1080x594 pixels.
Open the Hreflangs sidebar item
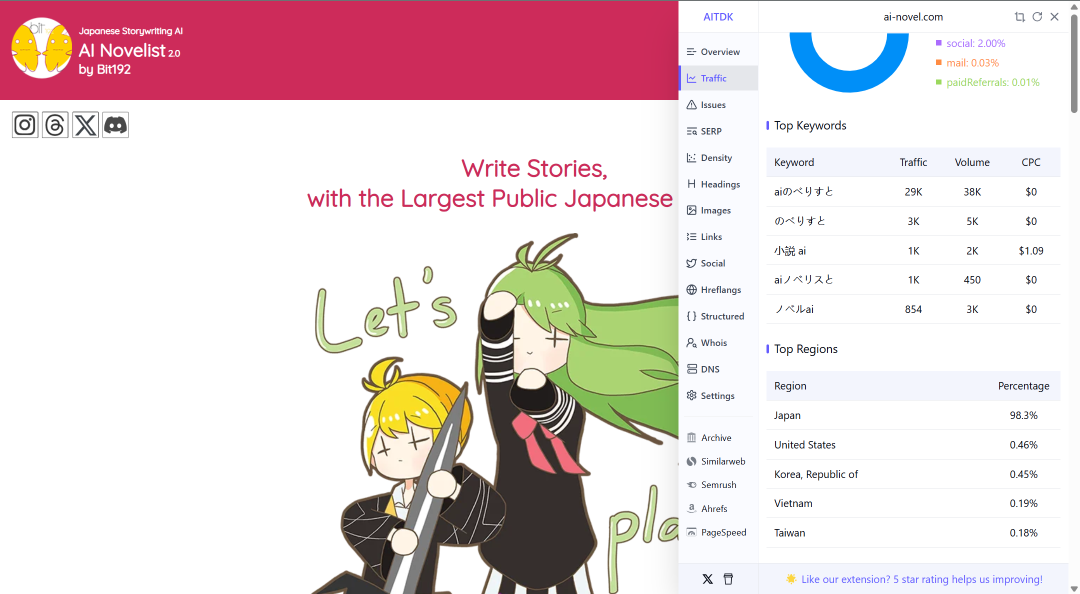tap(718, 289)
